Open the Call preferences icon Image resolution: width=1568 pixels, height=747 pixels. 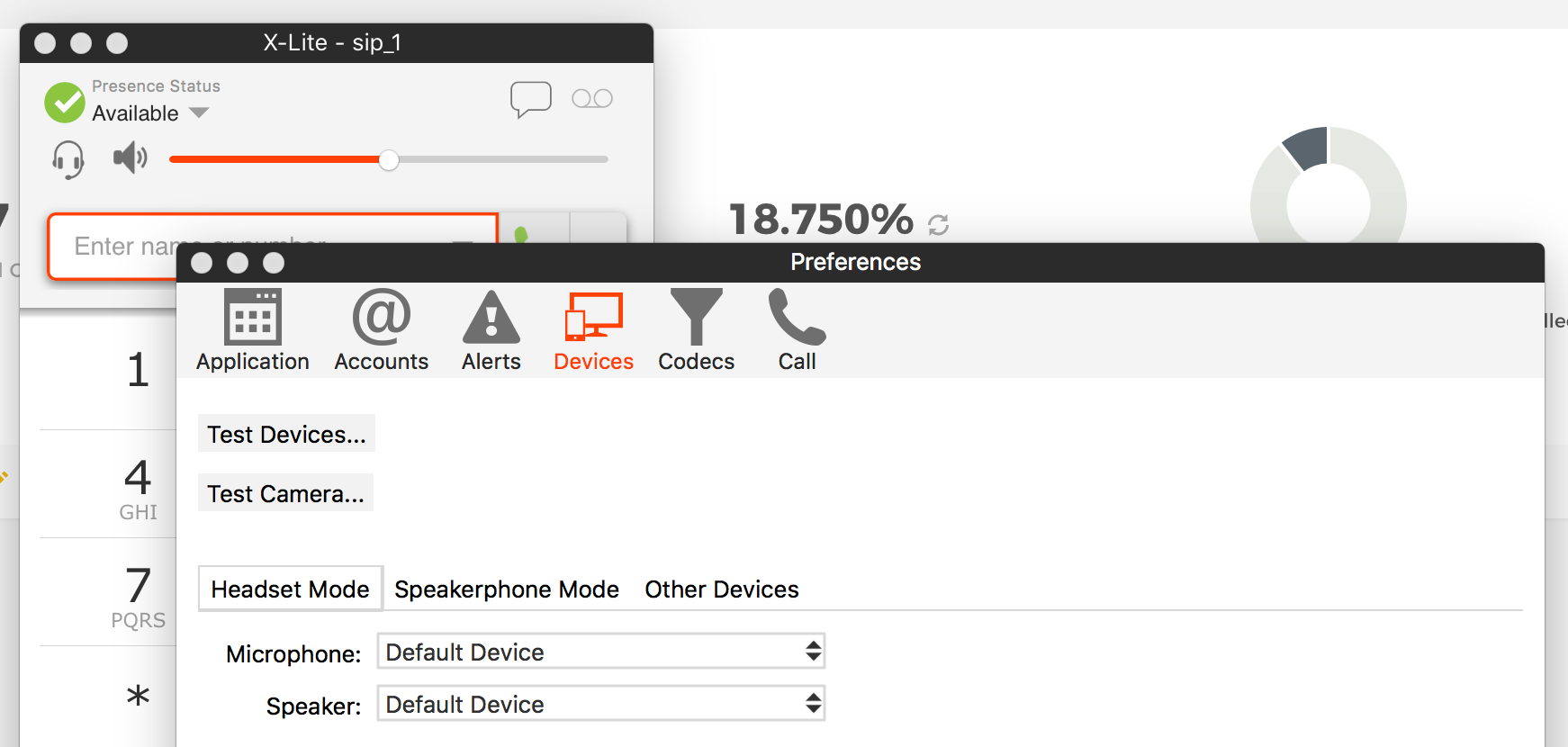797,317
